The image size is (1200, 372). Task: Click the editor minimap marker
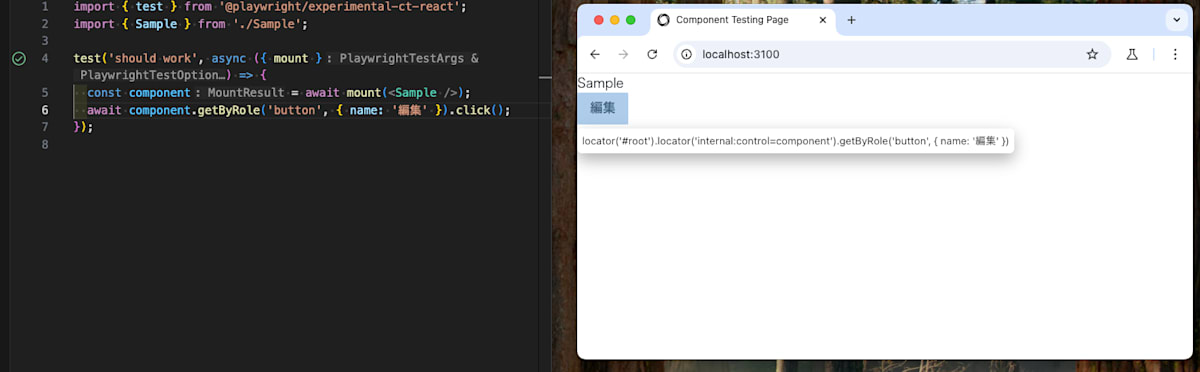[x=545, y=77]
